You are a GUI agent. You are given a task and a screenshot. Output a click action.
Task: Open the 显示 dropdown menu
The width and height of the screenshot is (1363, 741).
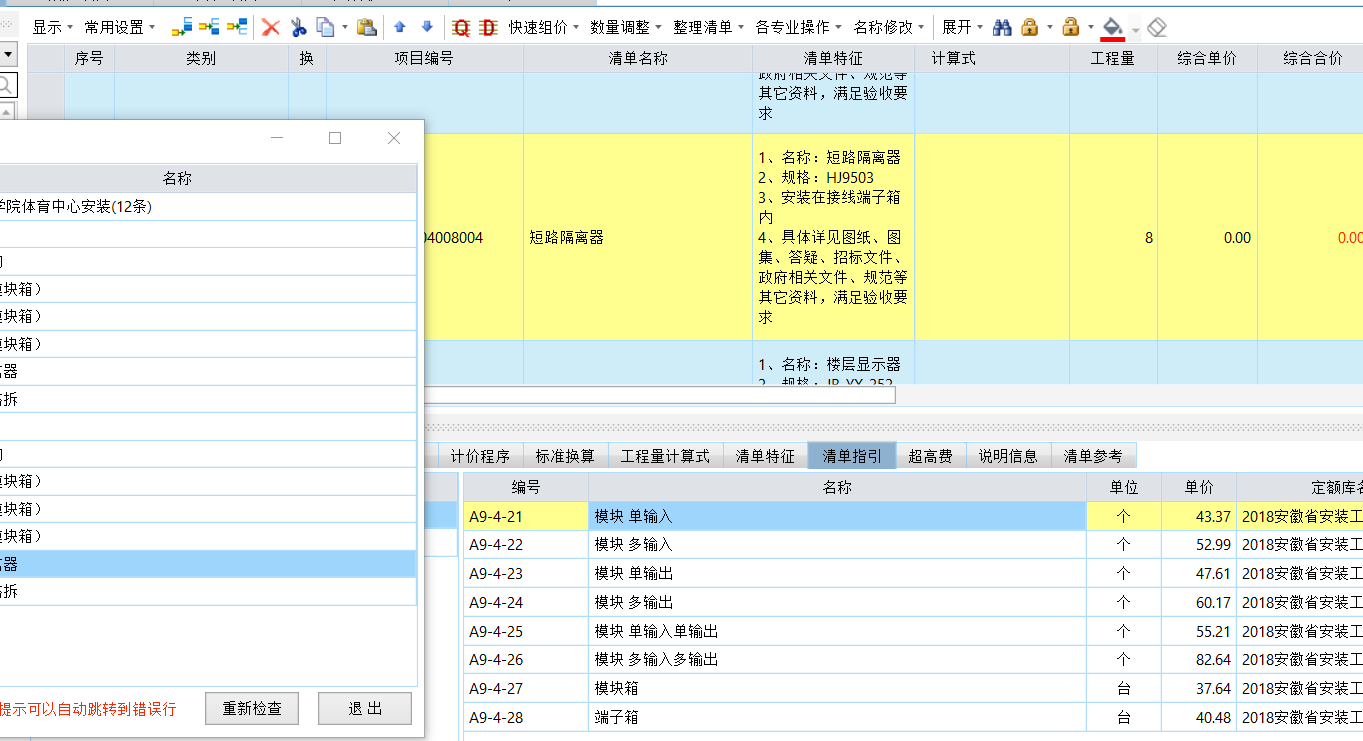click(x=52, y=27)
